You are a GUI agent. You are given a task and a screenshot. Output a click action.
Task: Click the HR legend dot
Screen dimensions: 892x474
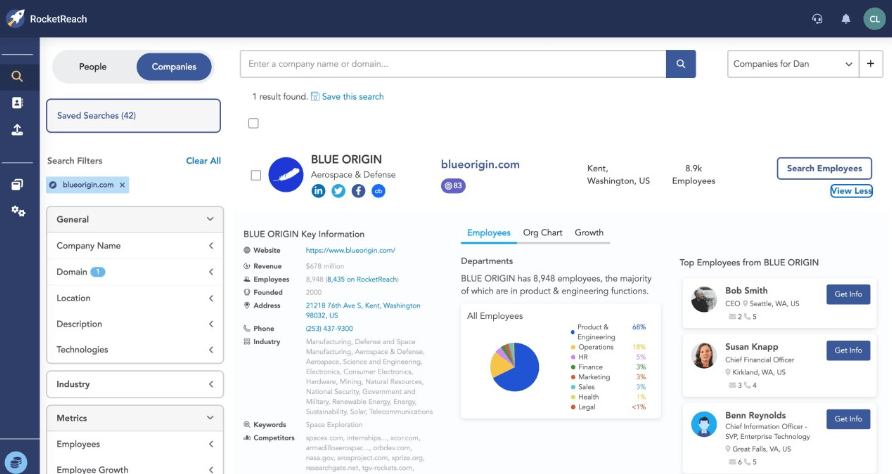[x=573, y=357]
